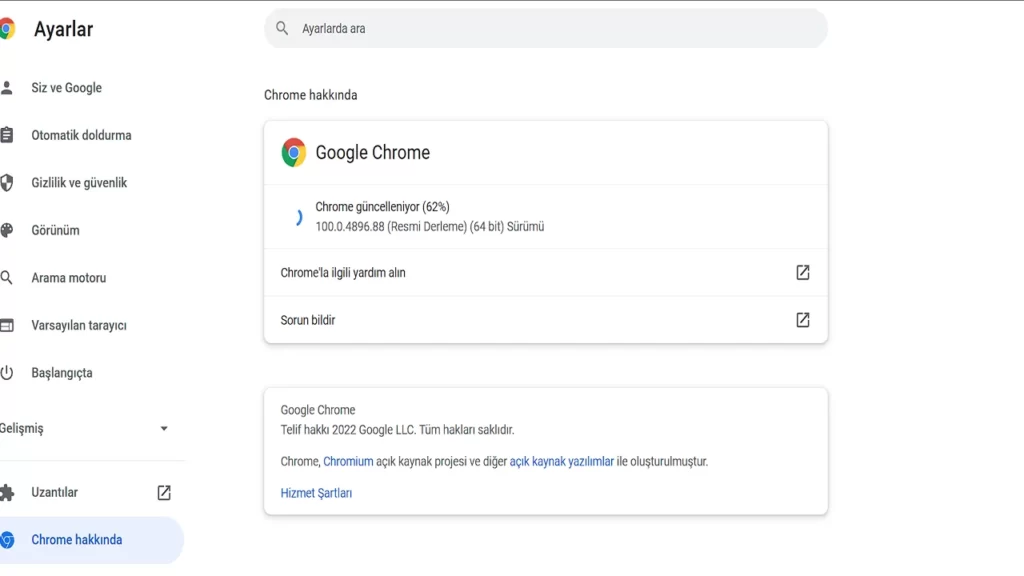Open external link icon for Chrome'la ilgili yardım
Screen dimensions: 1024x576
802,272
